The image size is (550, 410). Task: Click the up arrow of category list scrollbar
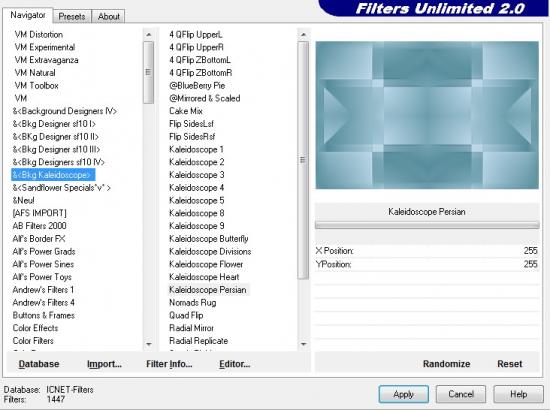(149, 35)
